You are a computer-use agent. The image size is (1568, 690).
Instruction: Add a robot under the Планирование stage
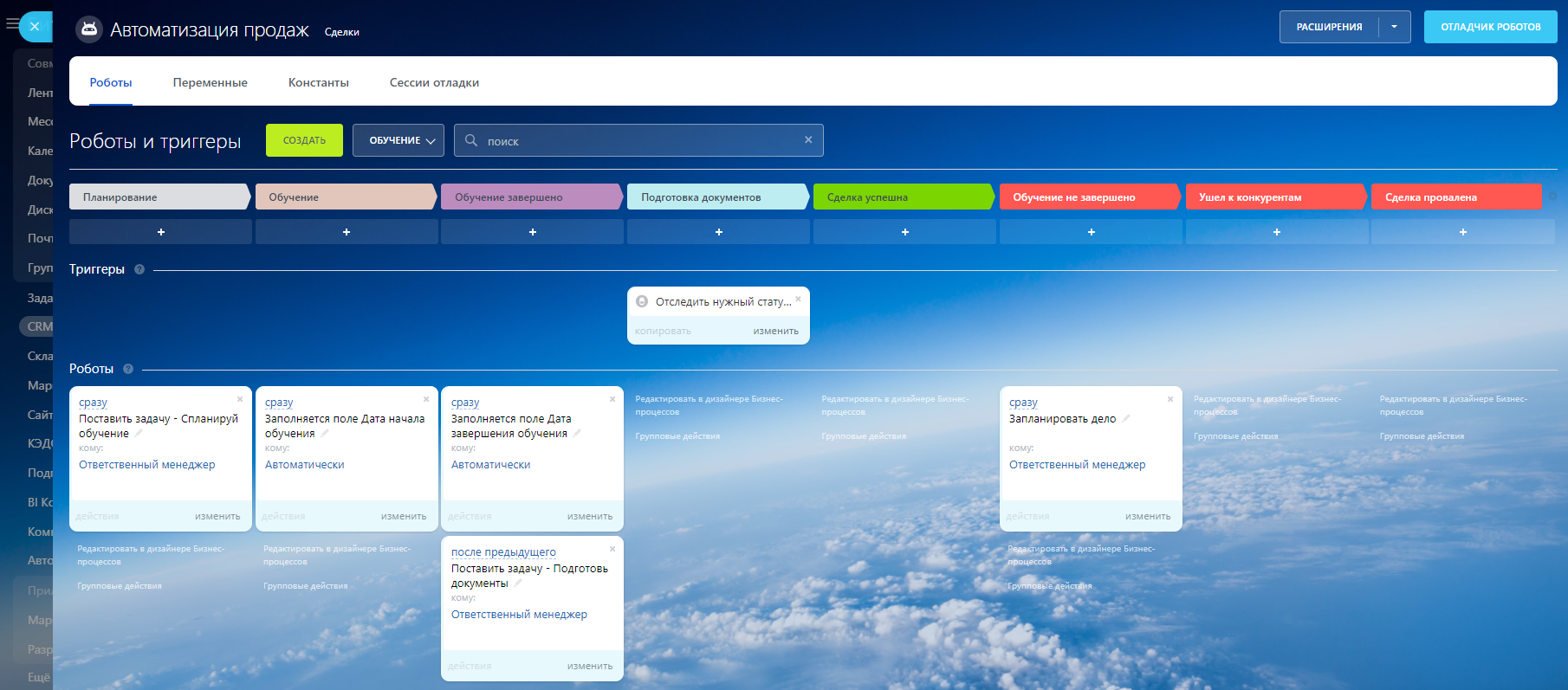coord(160,232)
